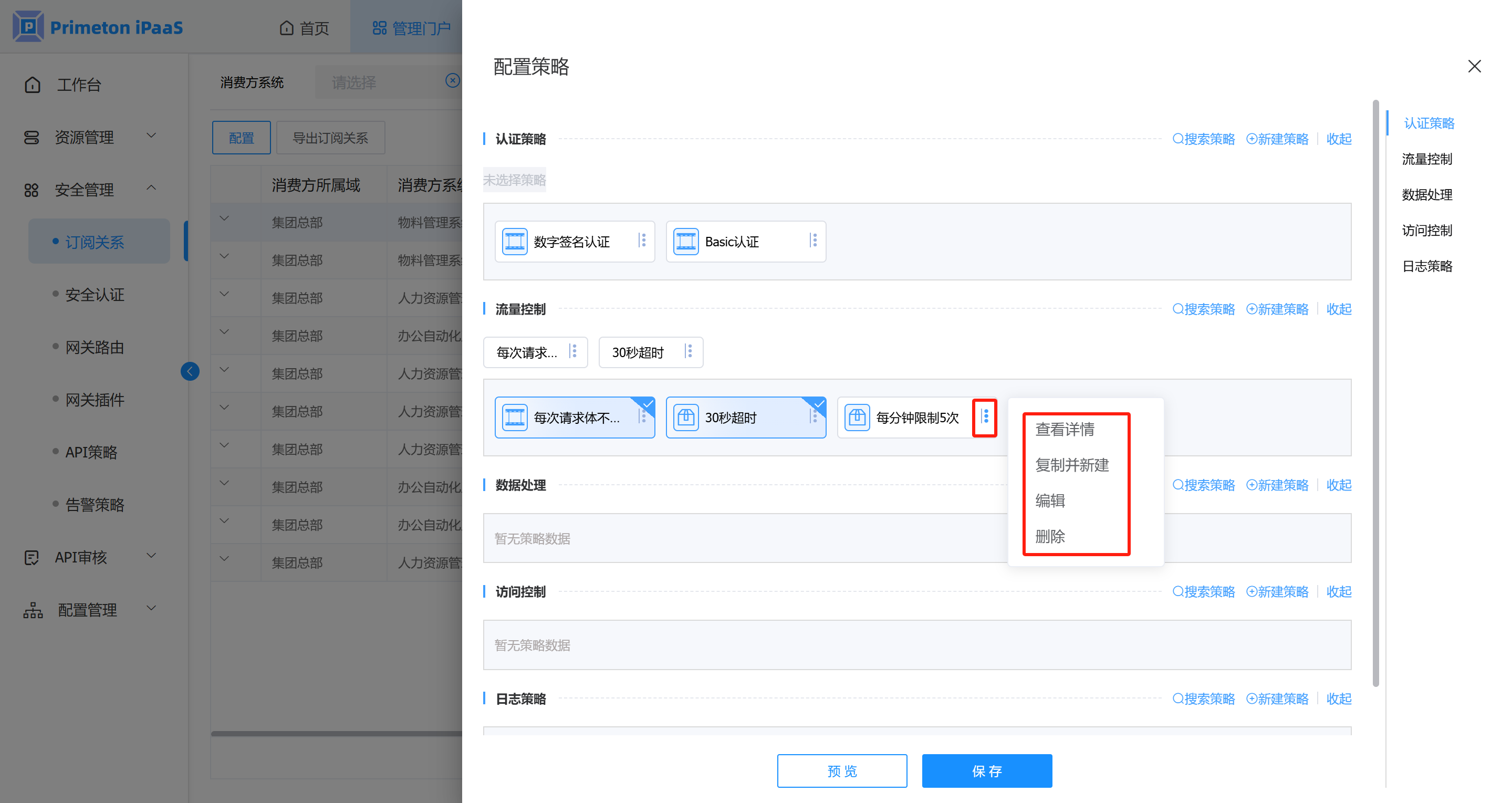
Task: Click the 保存 button
Action: [986, 771]
